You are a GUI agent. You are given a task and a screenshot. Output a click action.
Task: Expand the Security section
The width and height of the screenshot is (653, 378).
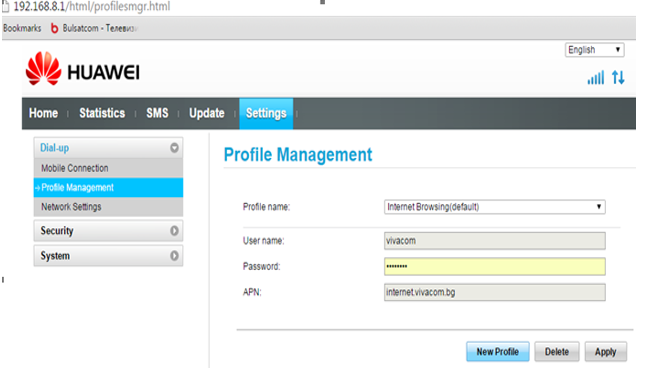(x=108, y=231)
